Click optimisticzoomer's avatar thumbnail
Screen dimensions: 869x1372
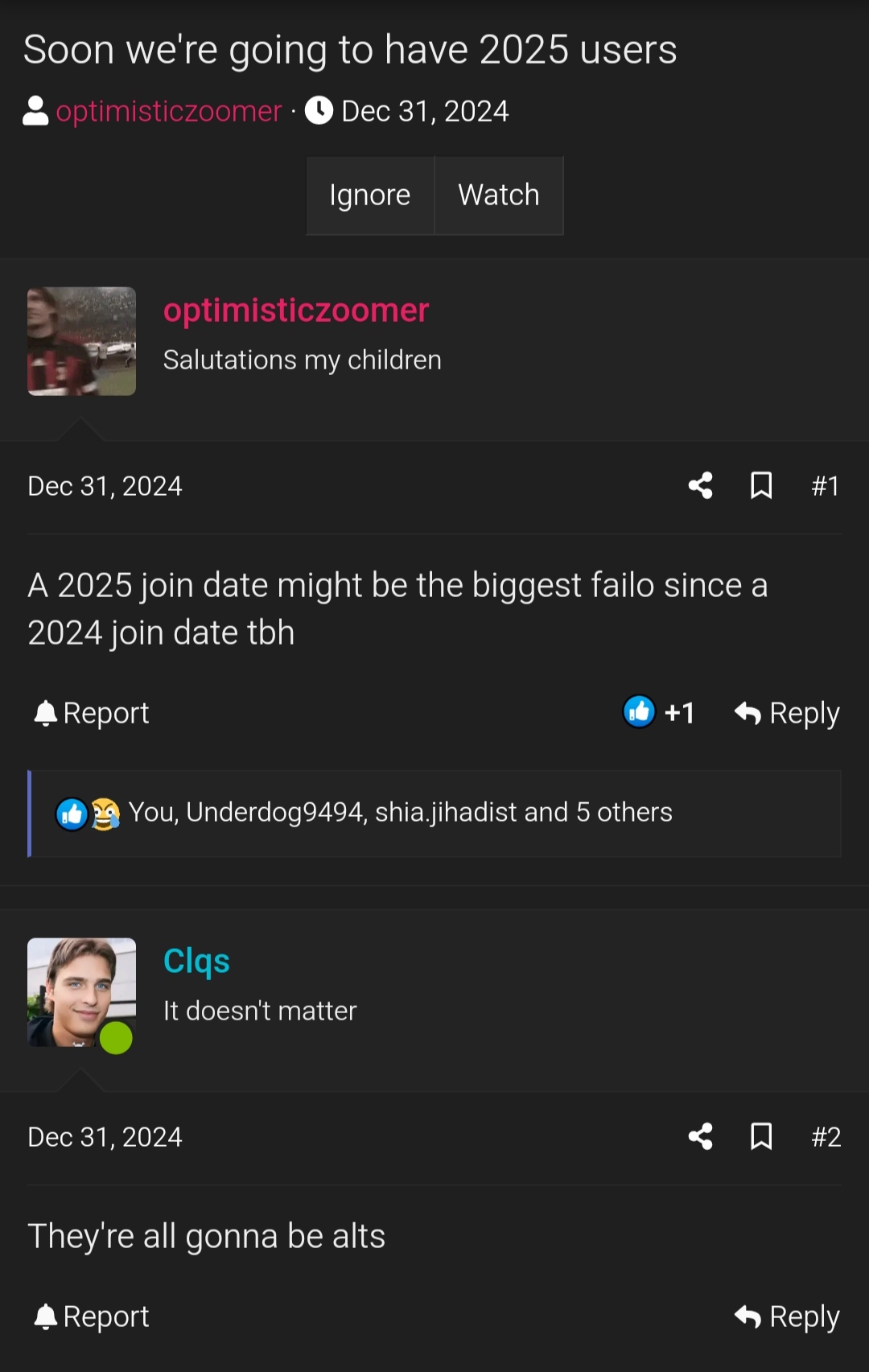(81, 340)
